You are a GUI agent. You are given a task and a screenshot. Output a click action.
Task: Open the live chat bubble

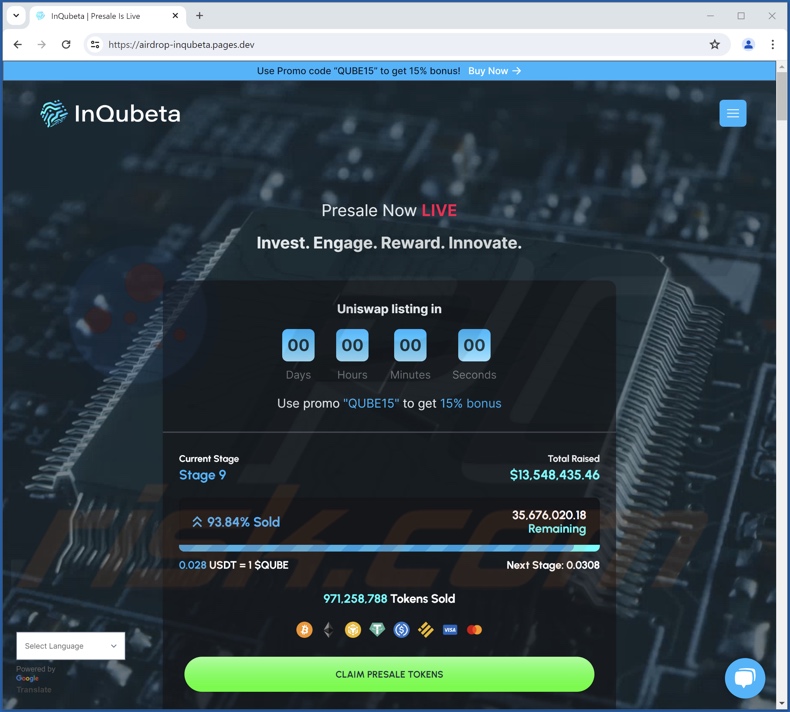(x=745, y=678)
